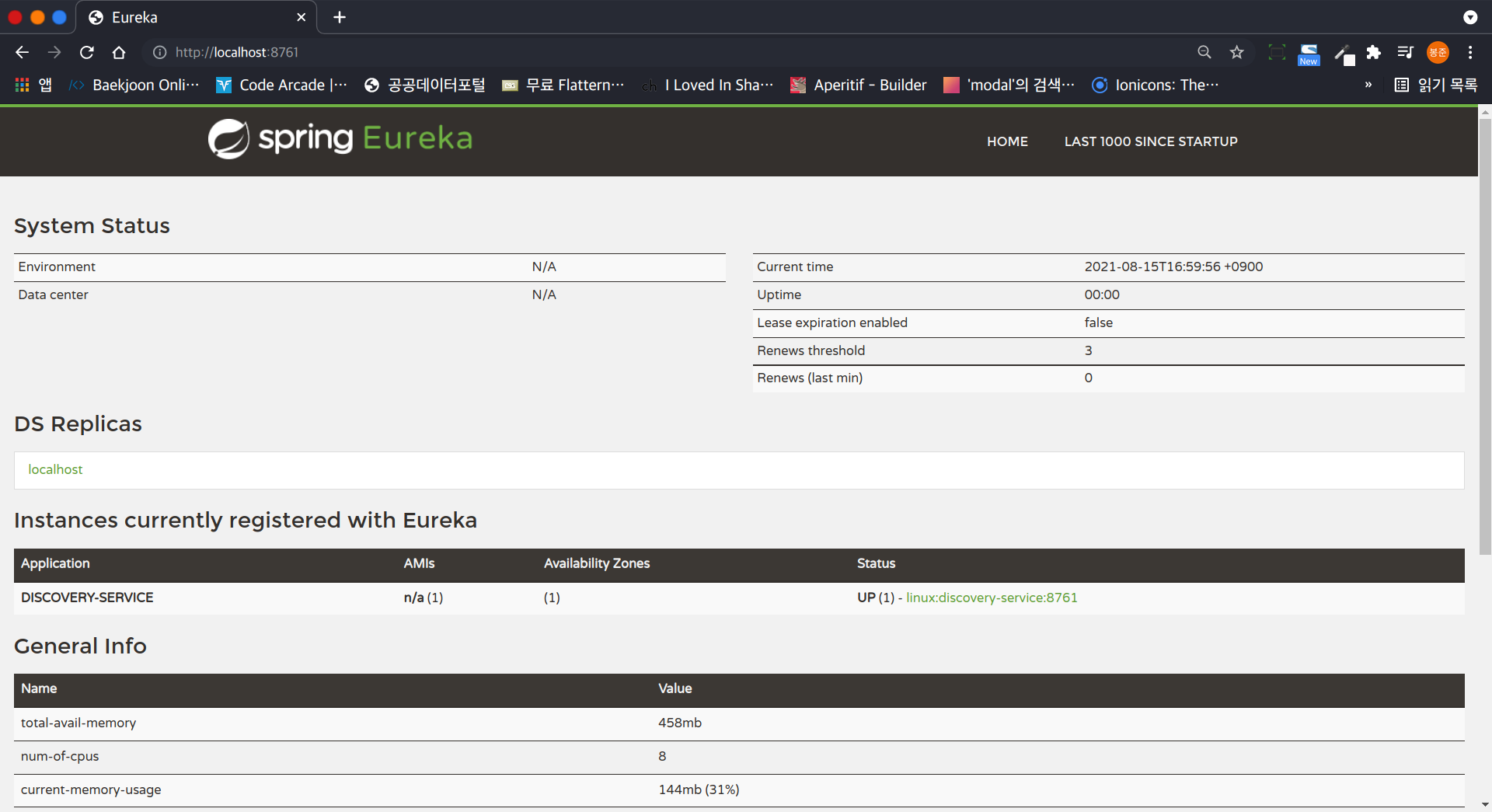Click the Uptime value 00:00

(1102, 294)
